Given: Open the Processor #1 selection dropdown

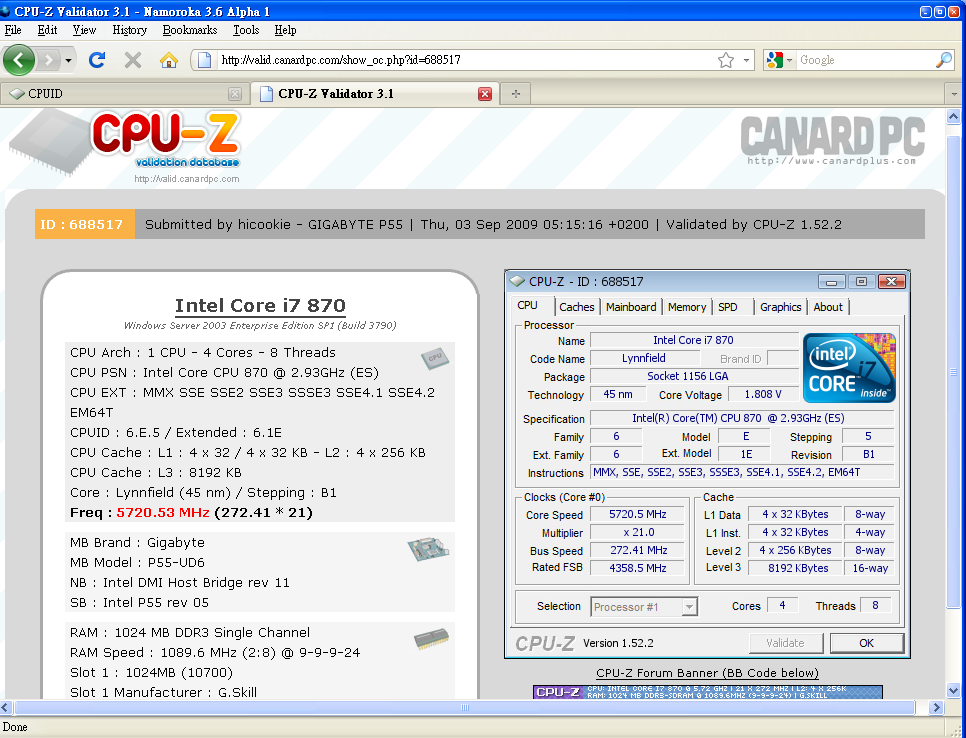Looking at the screenshot, I should [x=644, y=607].
